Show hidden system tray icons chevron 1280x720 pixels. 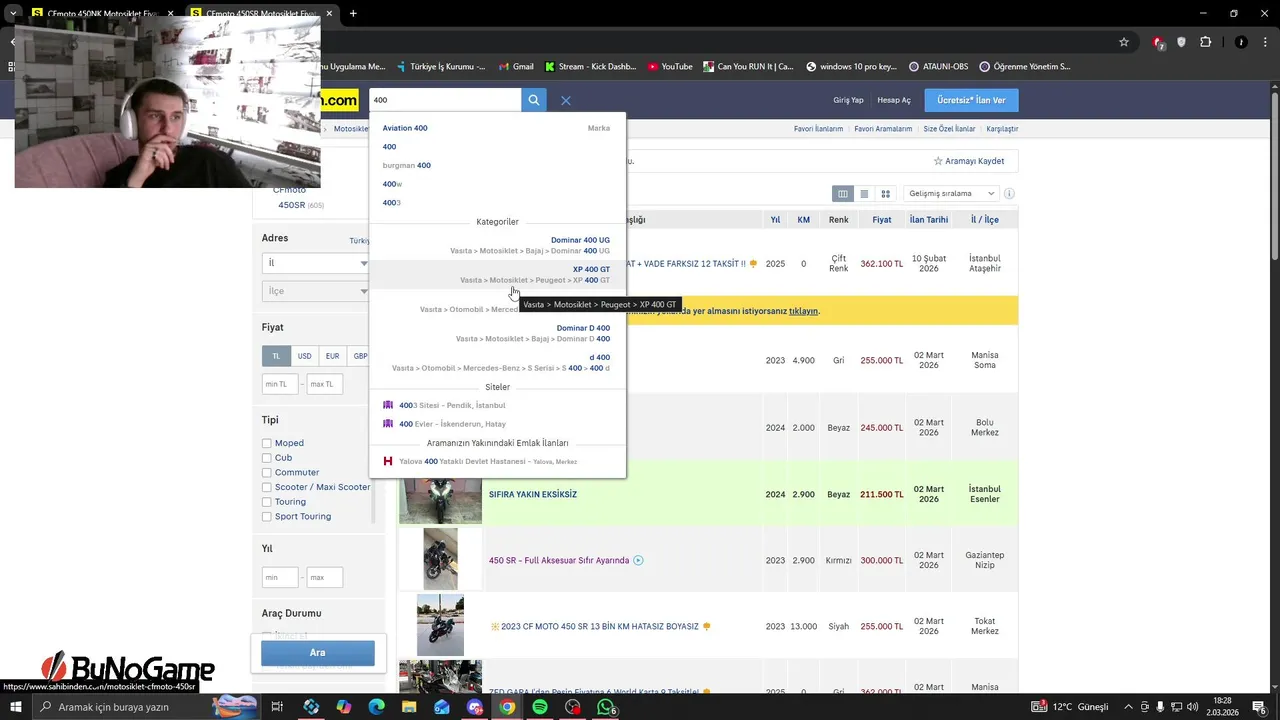pos(1128,707)
